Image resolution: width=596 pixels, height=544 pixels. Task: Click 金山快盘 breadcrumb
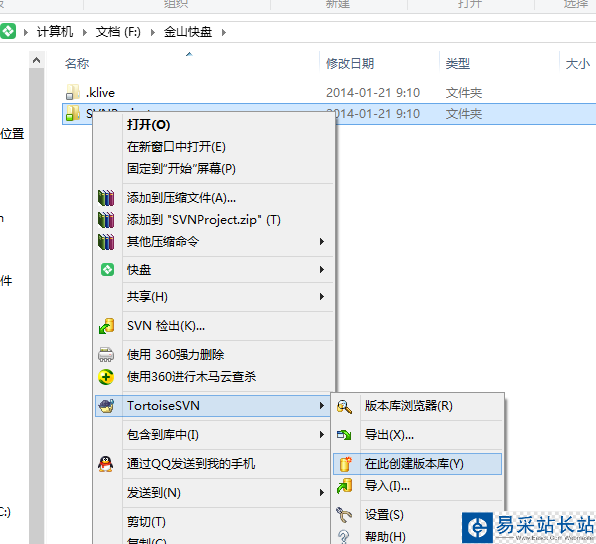click(x=188, y=32)
